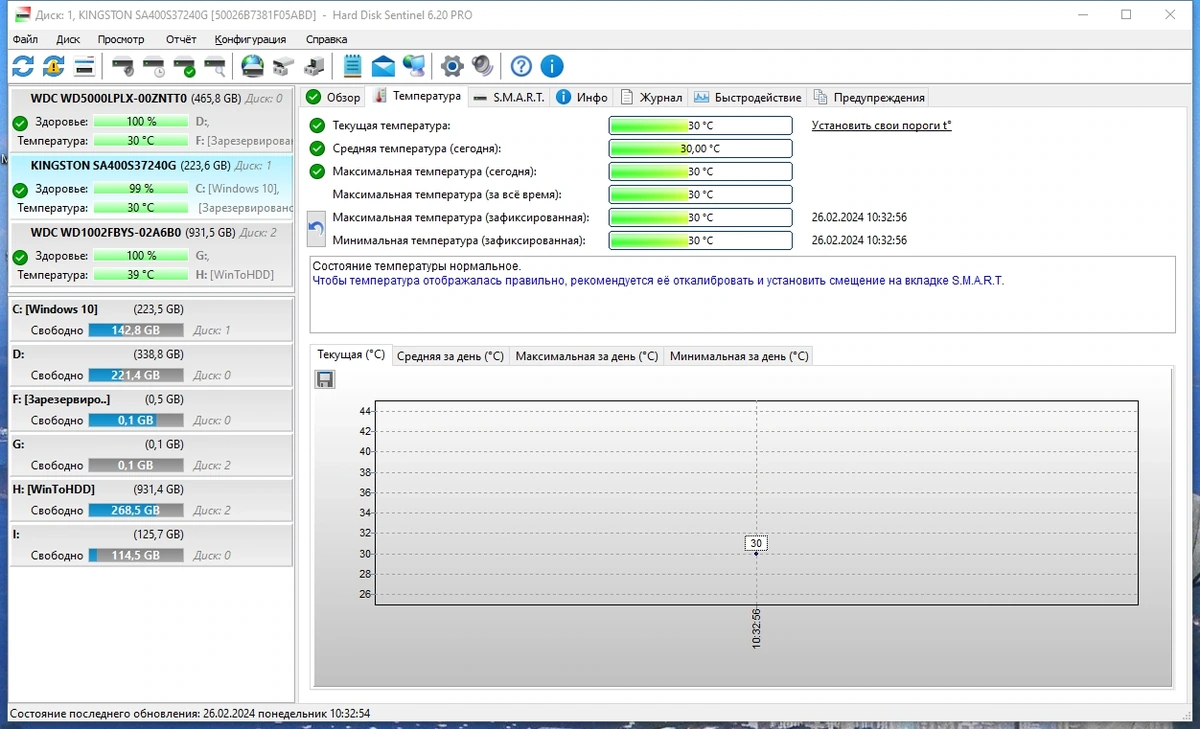Select the KINGSTON SA400S37240G disk header
This screenshot has height=729, width=1200.
(152, 165)
